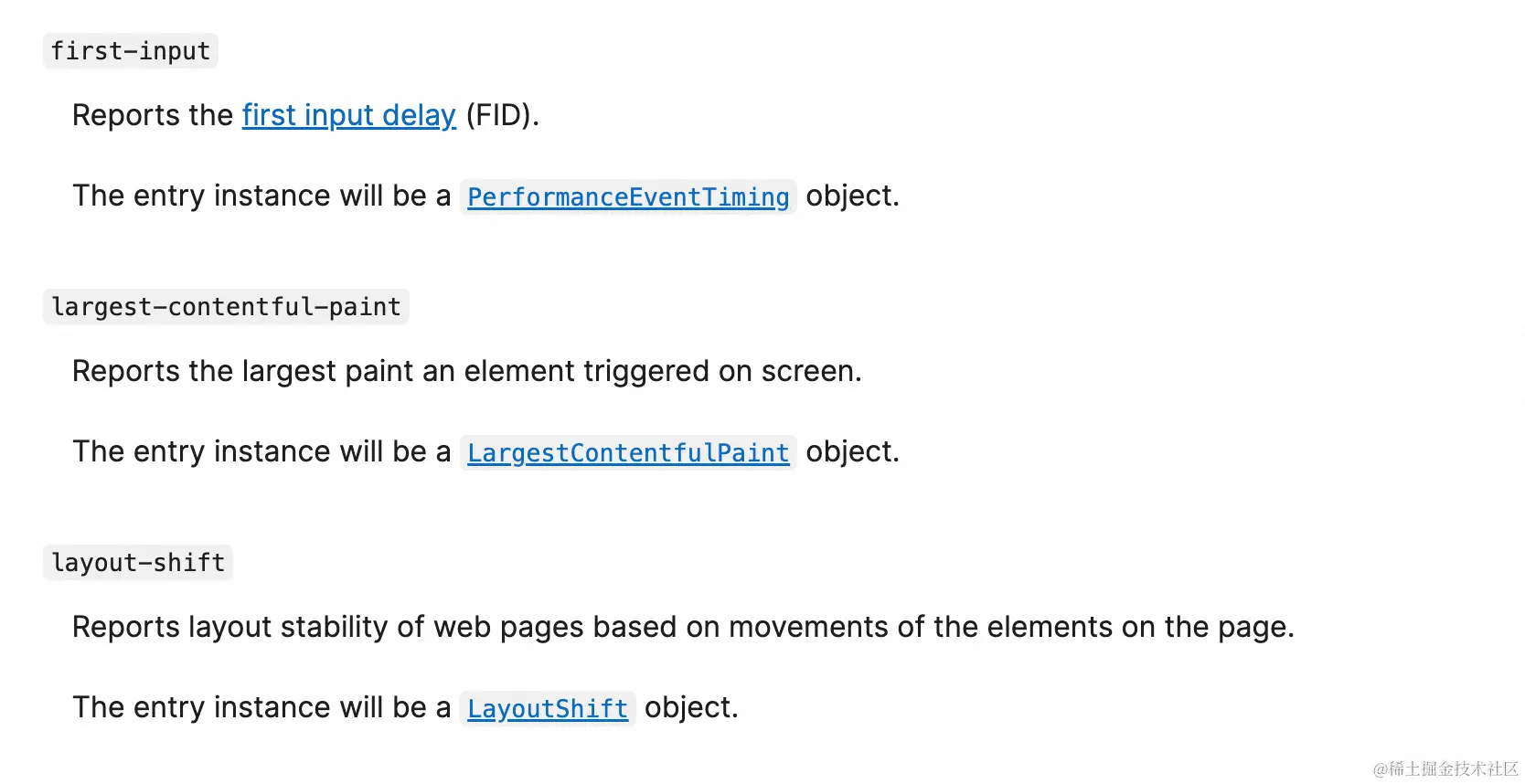
Task: Click the LayoutShift object link
Action: pos(547,709)
